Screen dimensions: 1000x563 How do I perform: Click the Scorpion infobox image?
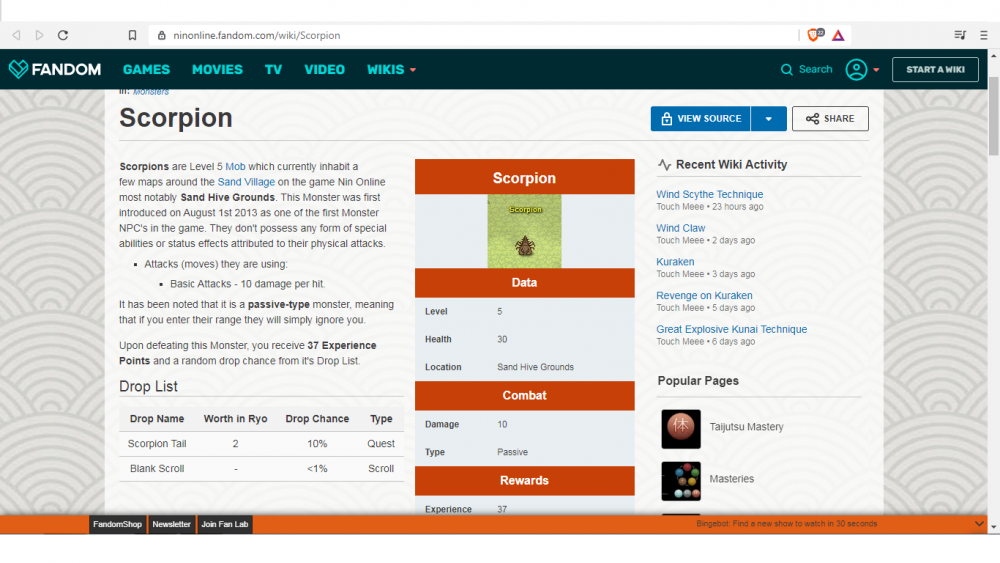click(x=524, y=231)
